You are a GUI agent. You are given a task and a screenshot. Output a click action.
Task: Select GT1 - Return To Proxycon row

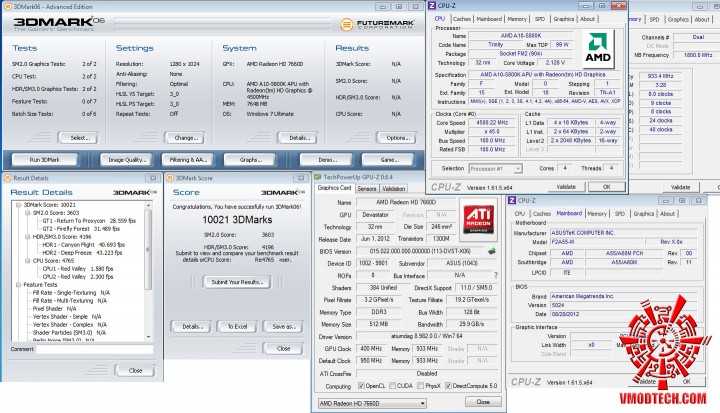click(x=89, y=221)
